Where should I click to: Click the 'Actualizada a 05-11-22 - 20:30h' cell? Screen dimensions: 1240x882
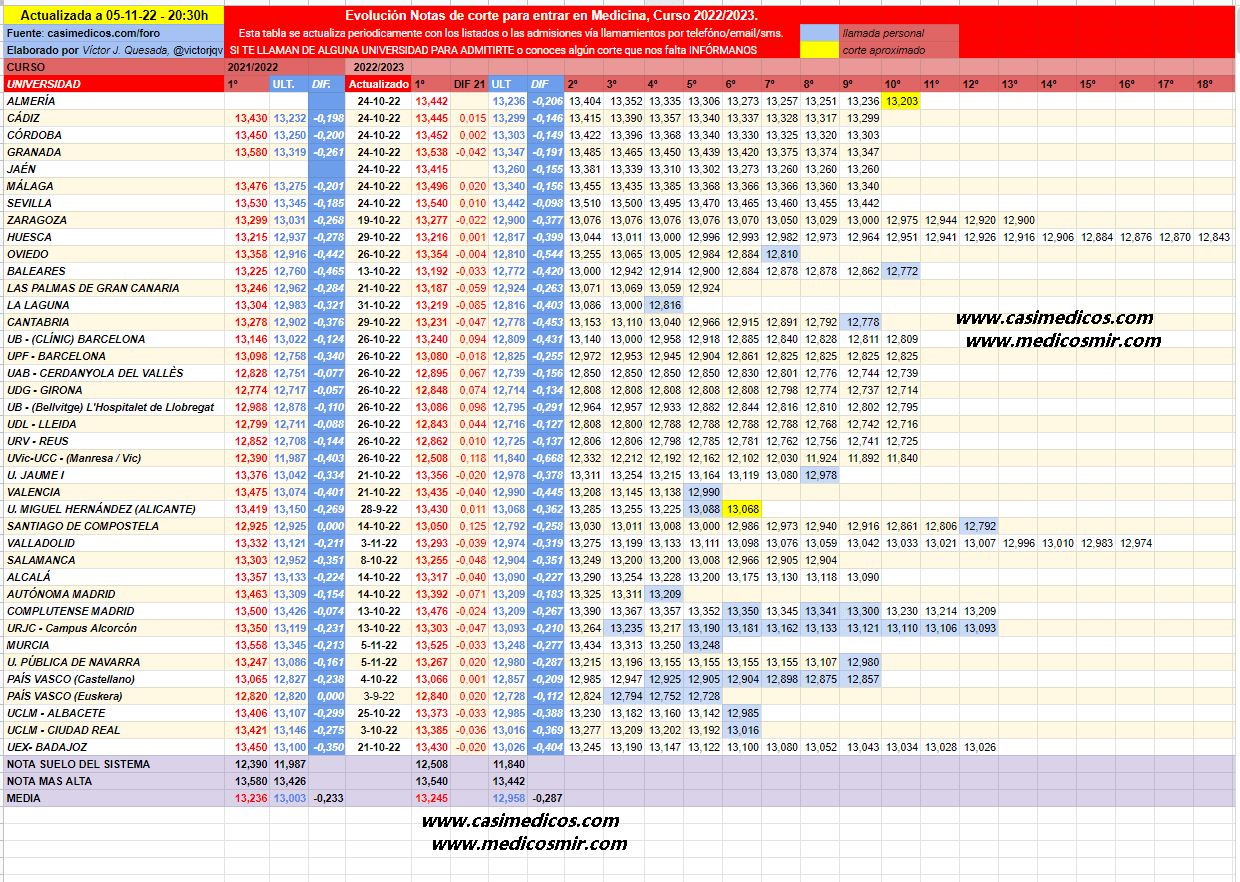pyautogui.click(x=114, y=15)
